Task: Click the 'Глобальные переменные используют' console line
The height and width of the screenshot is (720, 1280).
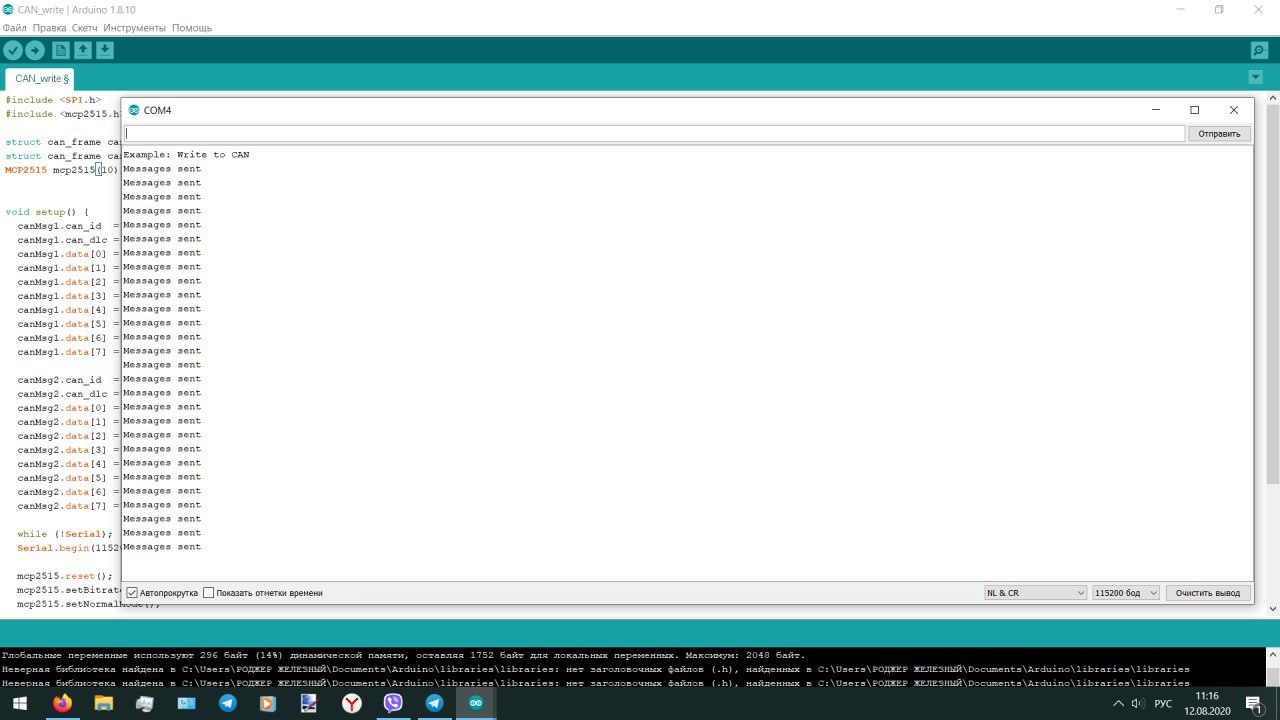Action: (403, 655)
